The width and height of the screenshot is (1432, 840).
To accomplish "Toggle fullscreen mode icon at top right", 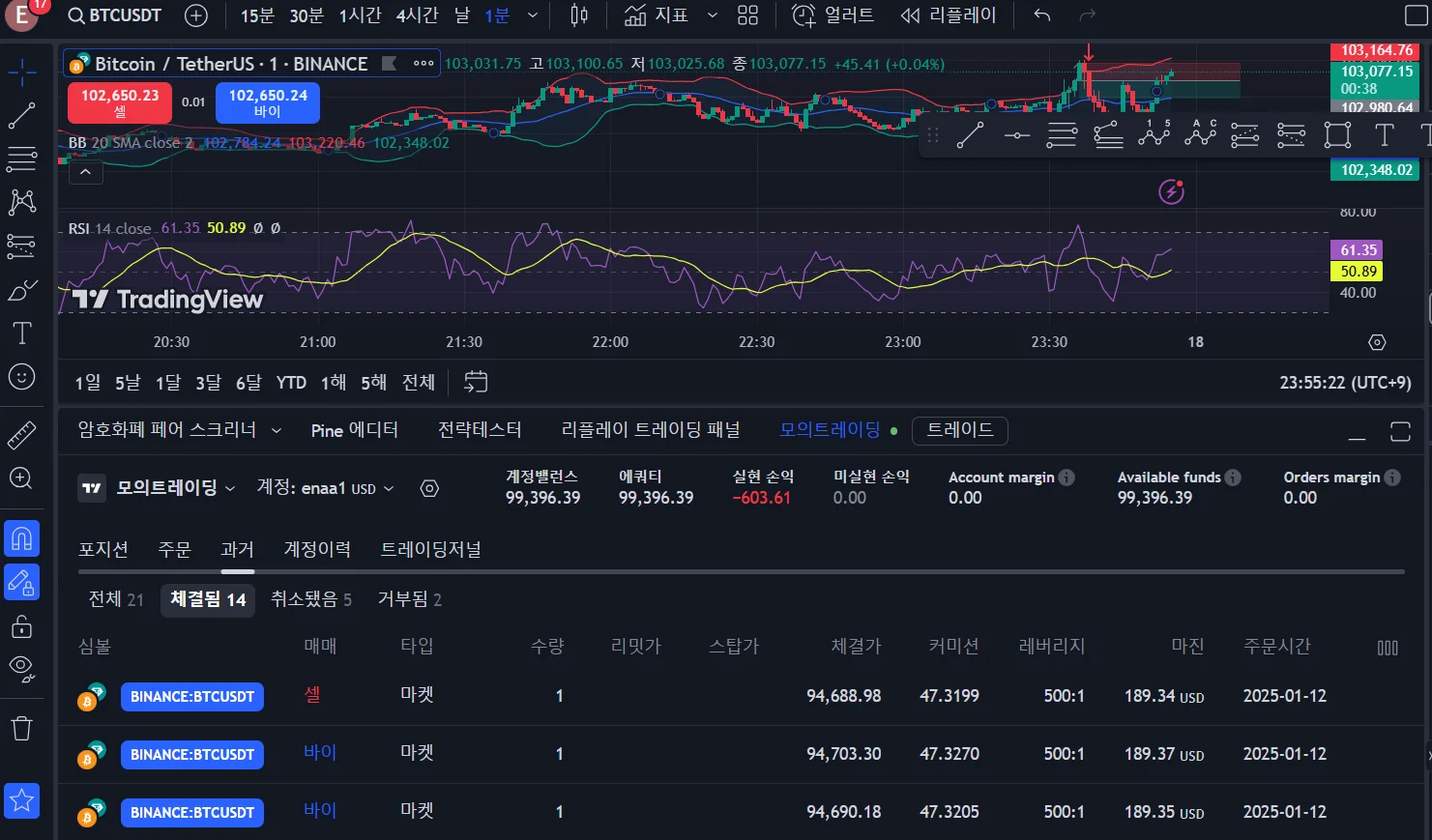I will (x=1415, y=15).
